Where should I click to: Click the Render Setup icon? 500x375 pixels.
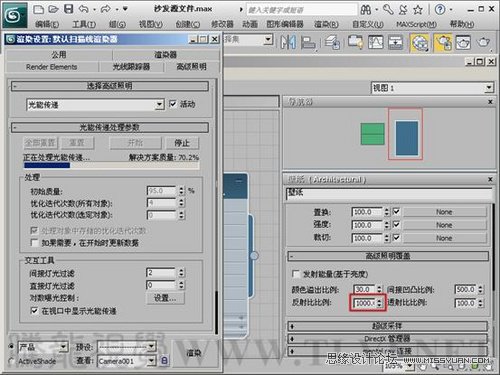[443, 43]
